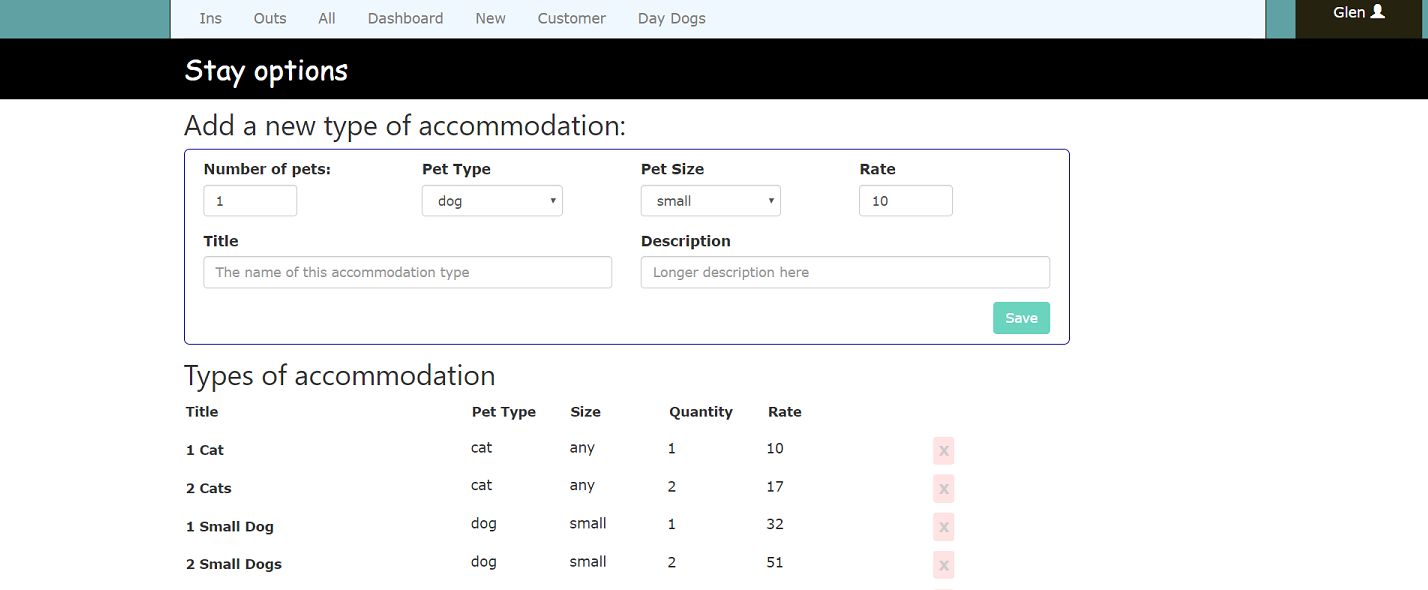Open the Dashboard page
The image size is (1428, 590).
(x=405, y=18)
